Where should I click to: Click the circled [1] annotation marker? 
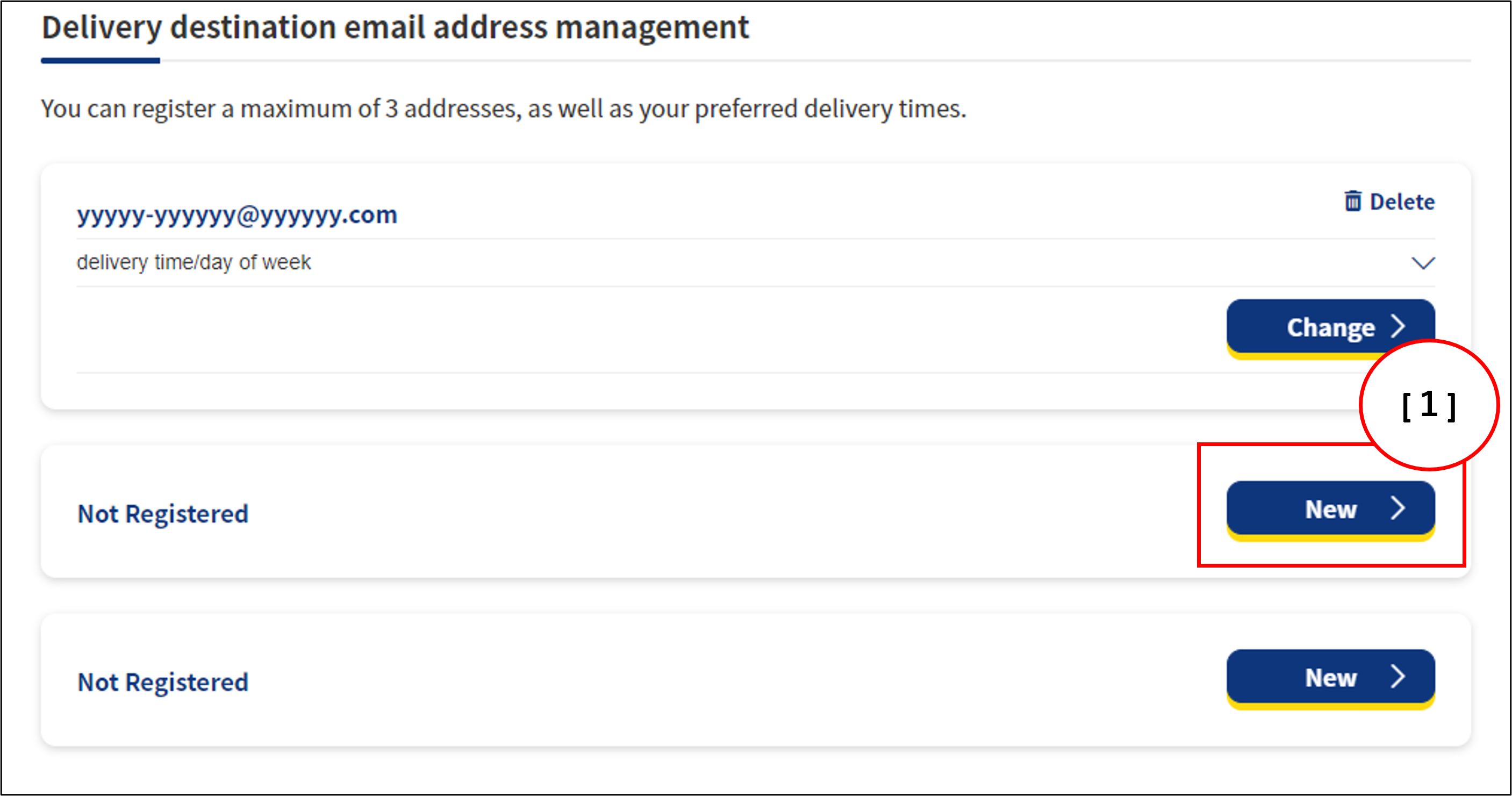(x=1429, y=405)
